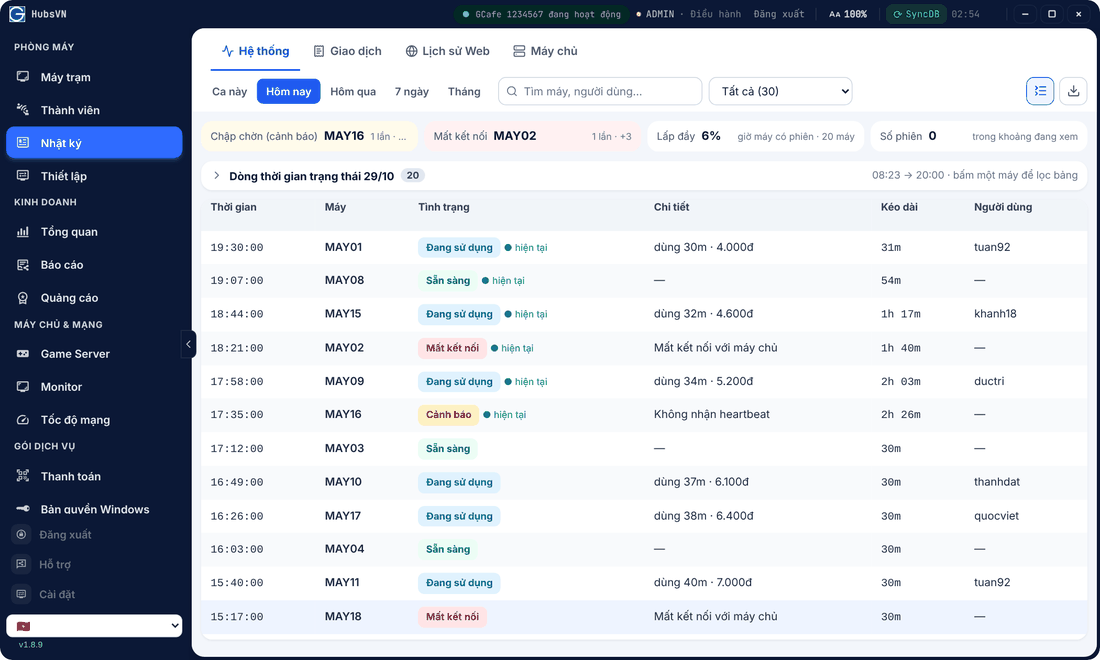Open Bản quyền Windows license page
The image size is (1100, 660).
pyautogui.click(x=94, y=509)
